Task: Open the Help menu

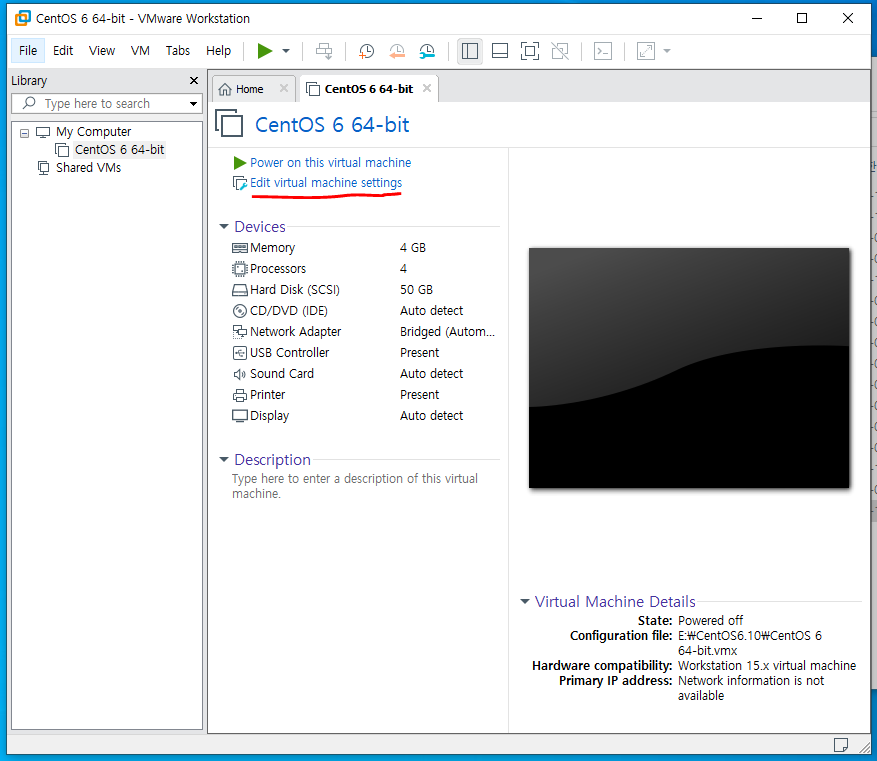Action: [218, 50]
